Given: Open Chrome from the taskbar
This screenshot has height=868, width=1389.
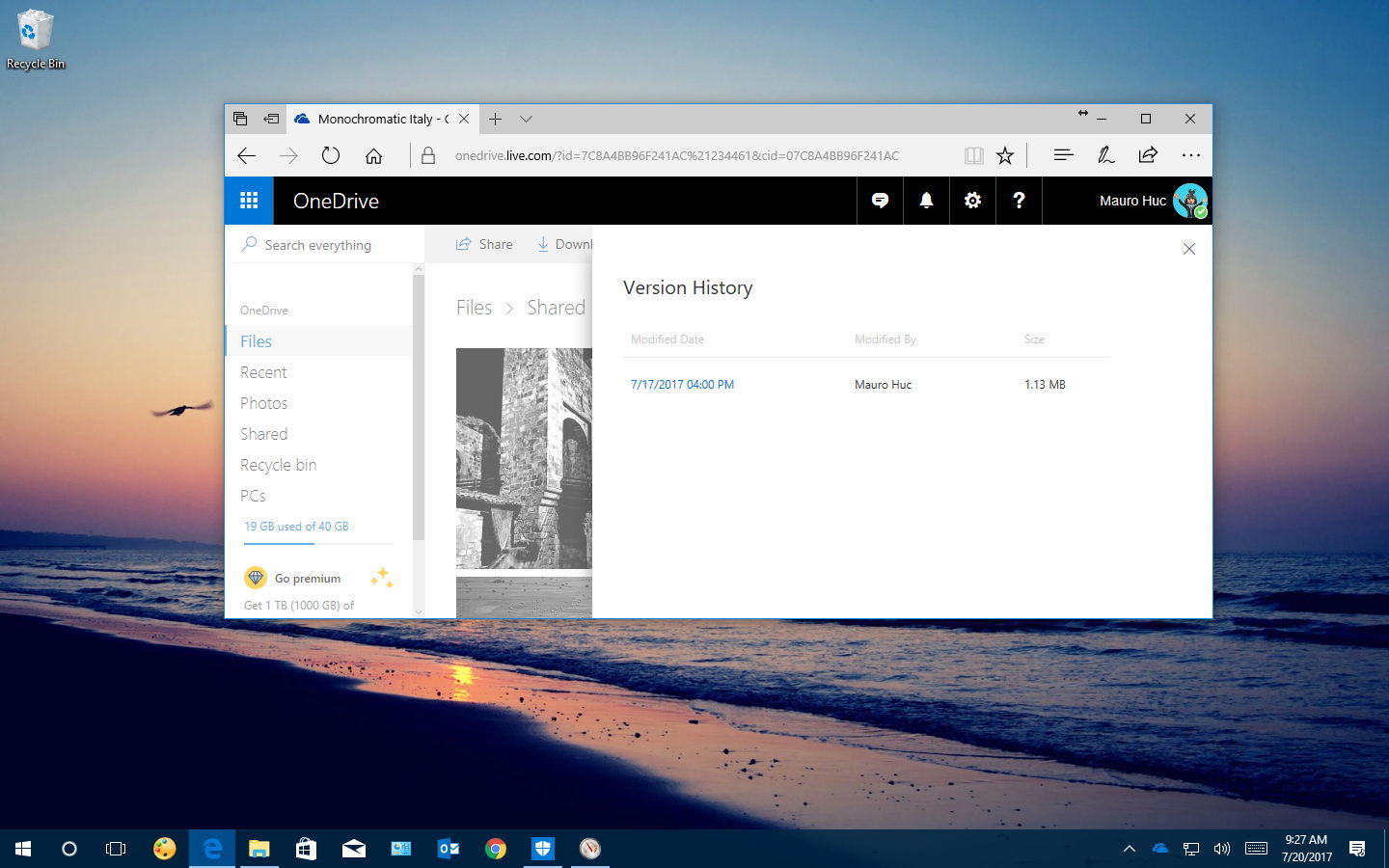Looking at the screenshot, I should (x=496, y=849).
